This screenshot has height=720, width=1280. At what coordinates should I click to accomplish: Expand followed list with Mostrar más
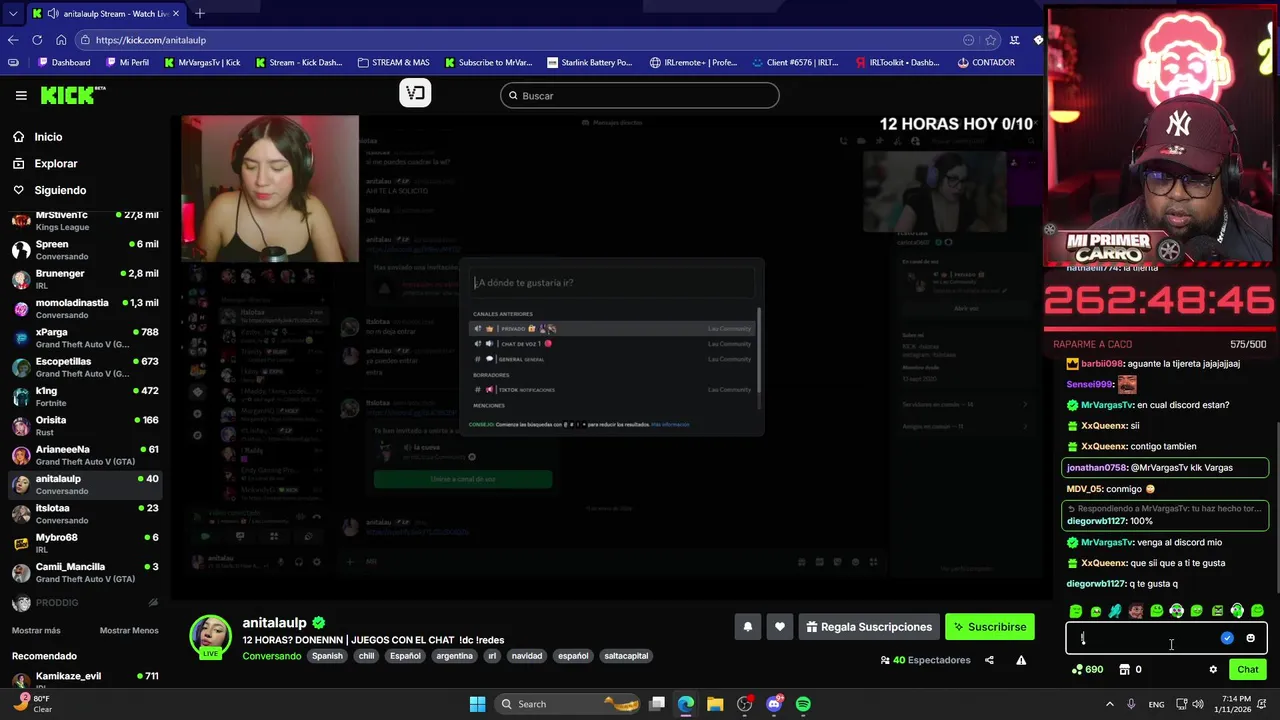click(36, 631)
